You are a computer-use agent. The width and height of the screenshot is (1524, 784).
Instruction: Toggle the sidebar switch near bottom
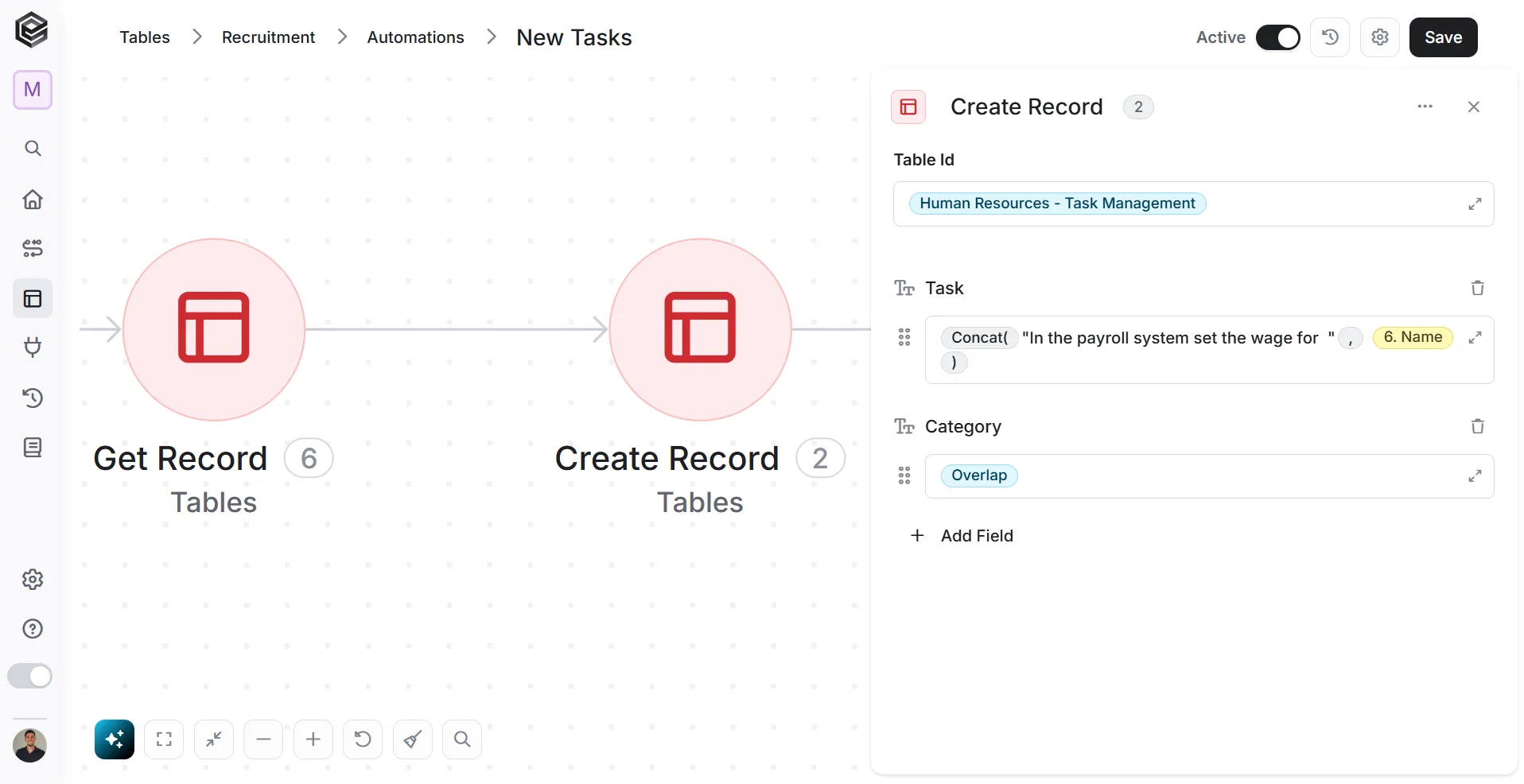tap(30, 676)
